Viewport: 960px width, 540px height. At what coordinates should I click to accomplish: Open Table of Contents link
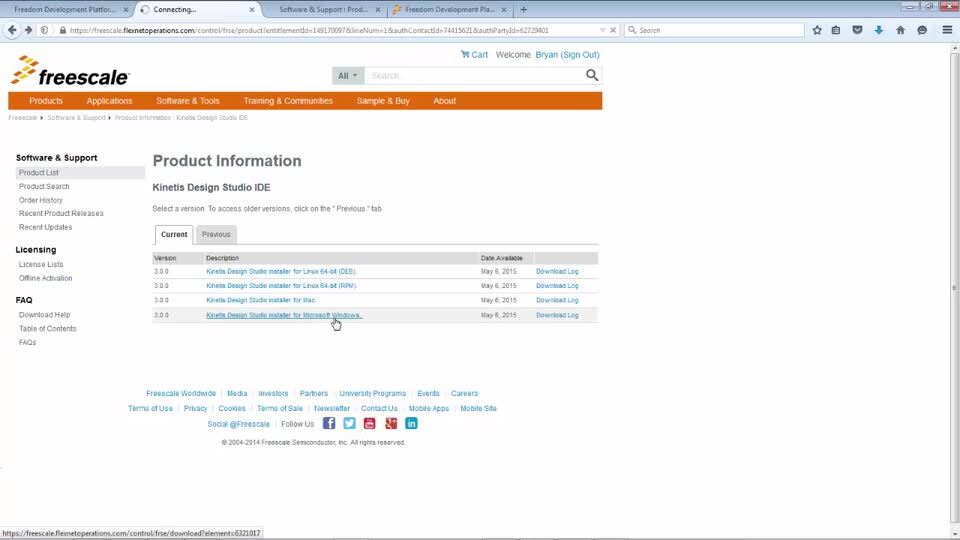(48, 329)
